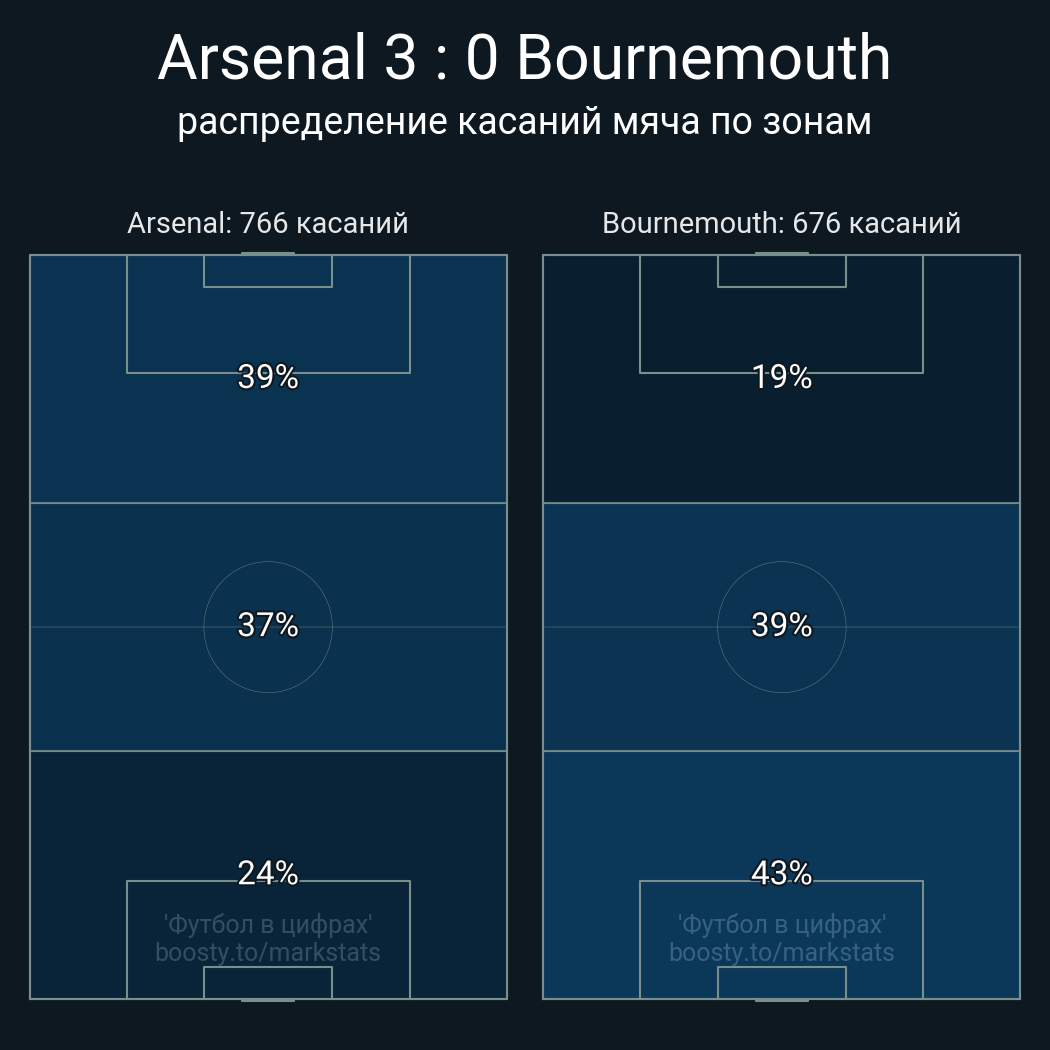Select Bournemouth's 19% attacking third label

click(781, 377)
